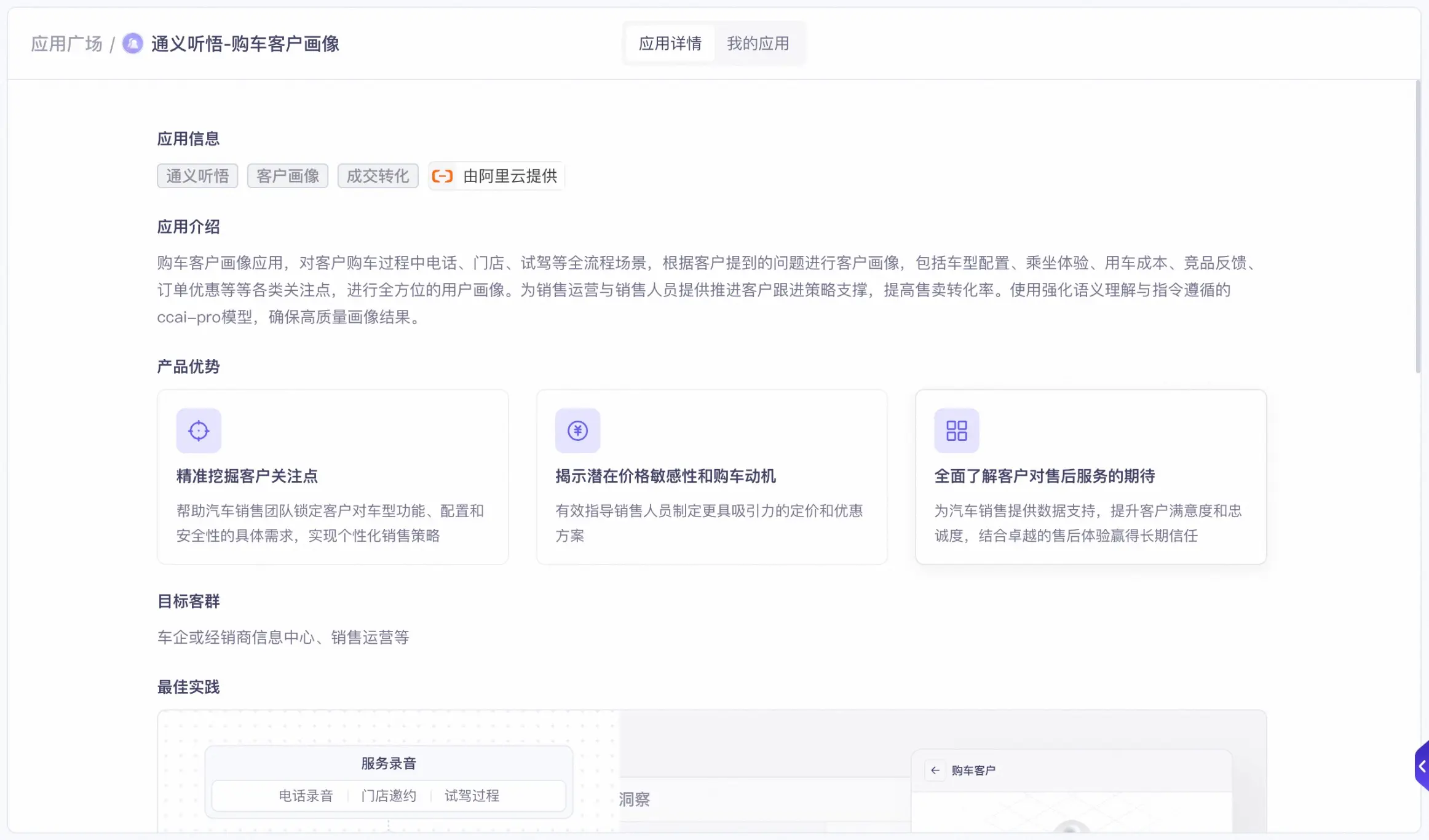
Task: Click the 电话录音 label in diagram
Action: click(306, 796)
